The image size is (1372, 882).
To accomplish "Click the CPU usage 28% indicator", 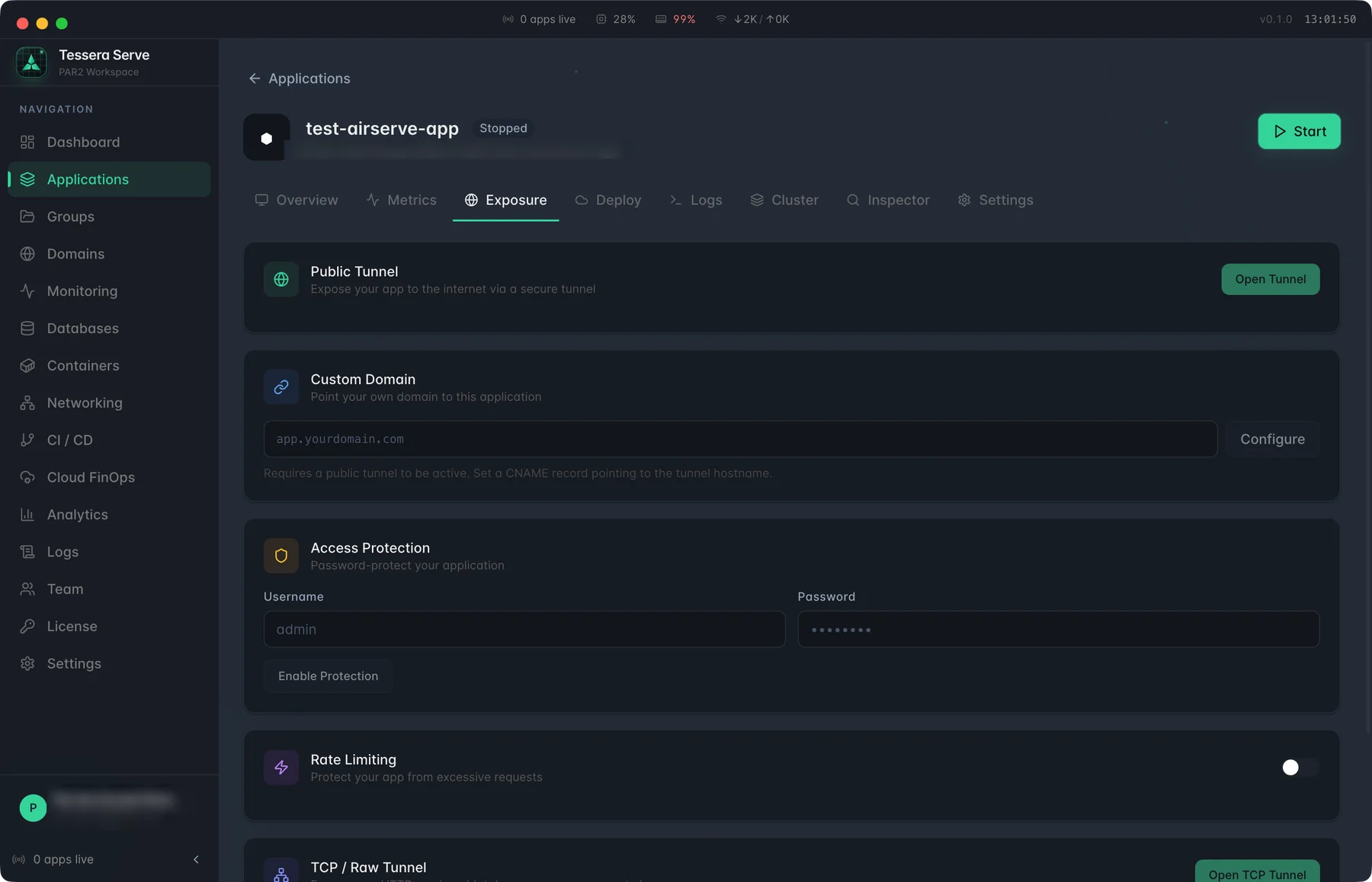I will click(616, 19).
